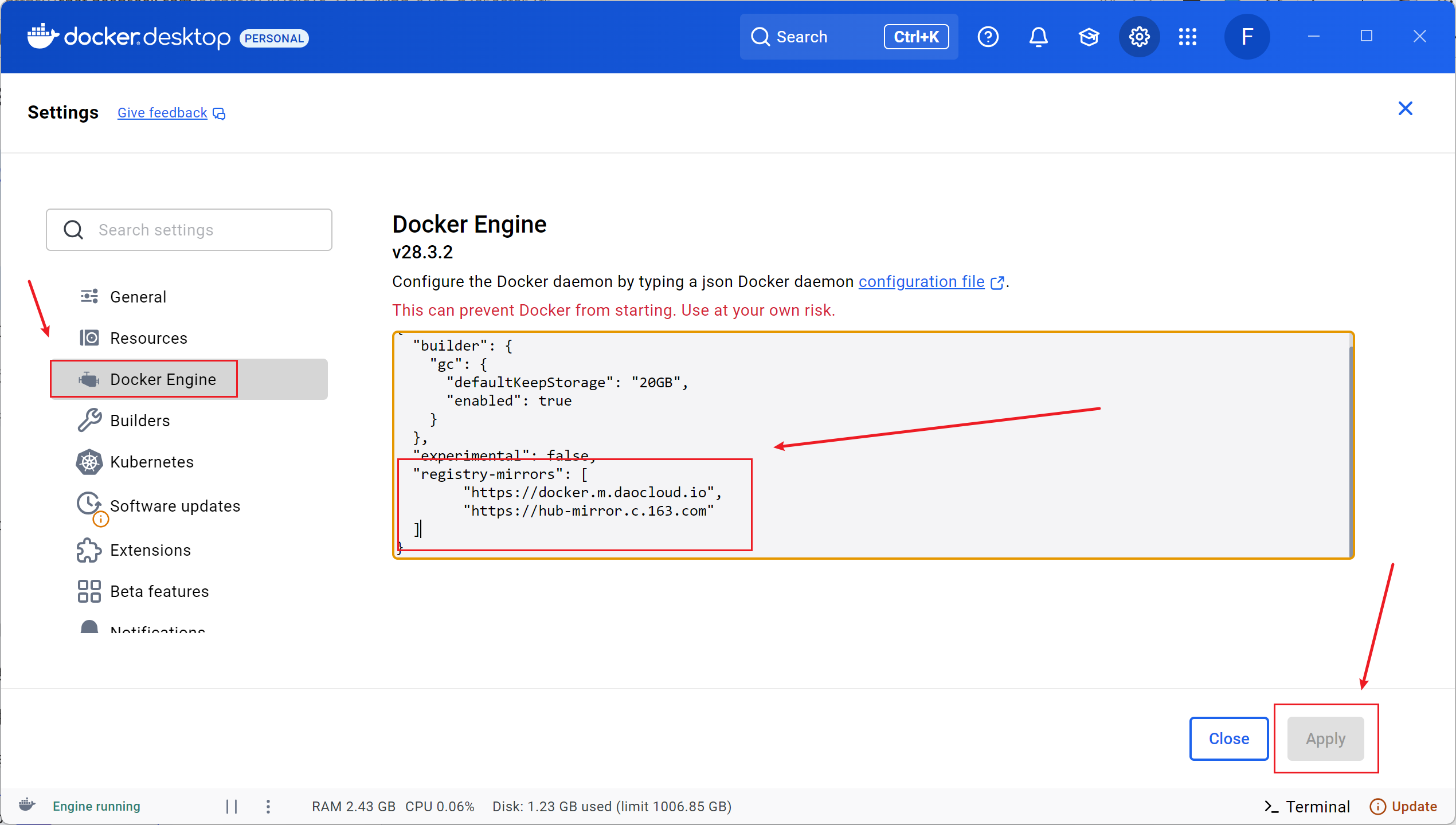Viewport: 1456px width, 825px height.
Task: Open Terminal from status bar
Action: click(1307, 807)
